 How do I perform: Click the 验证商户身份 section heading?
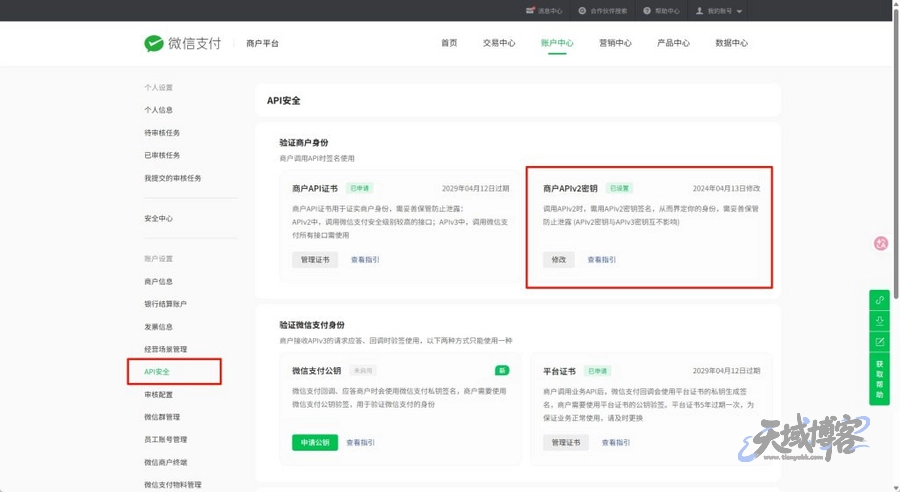point(304,142)
